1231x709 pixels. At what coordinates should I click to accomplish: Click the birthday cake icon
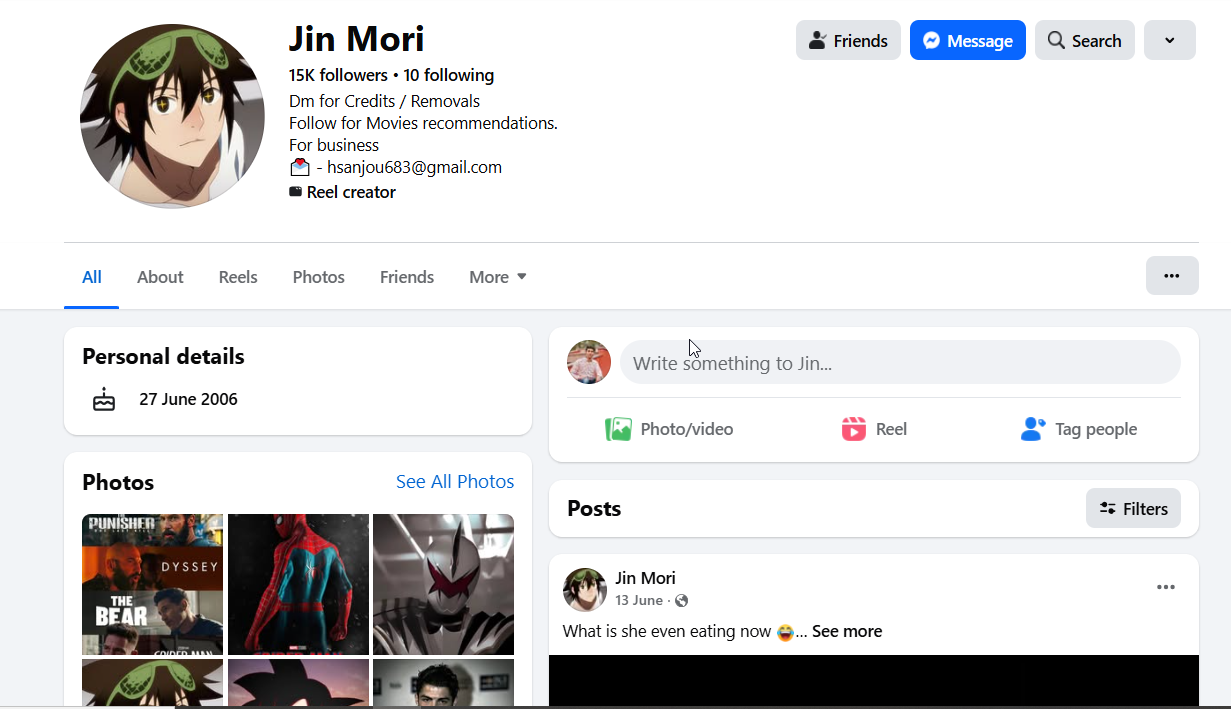coord(104,399)
